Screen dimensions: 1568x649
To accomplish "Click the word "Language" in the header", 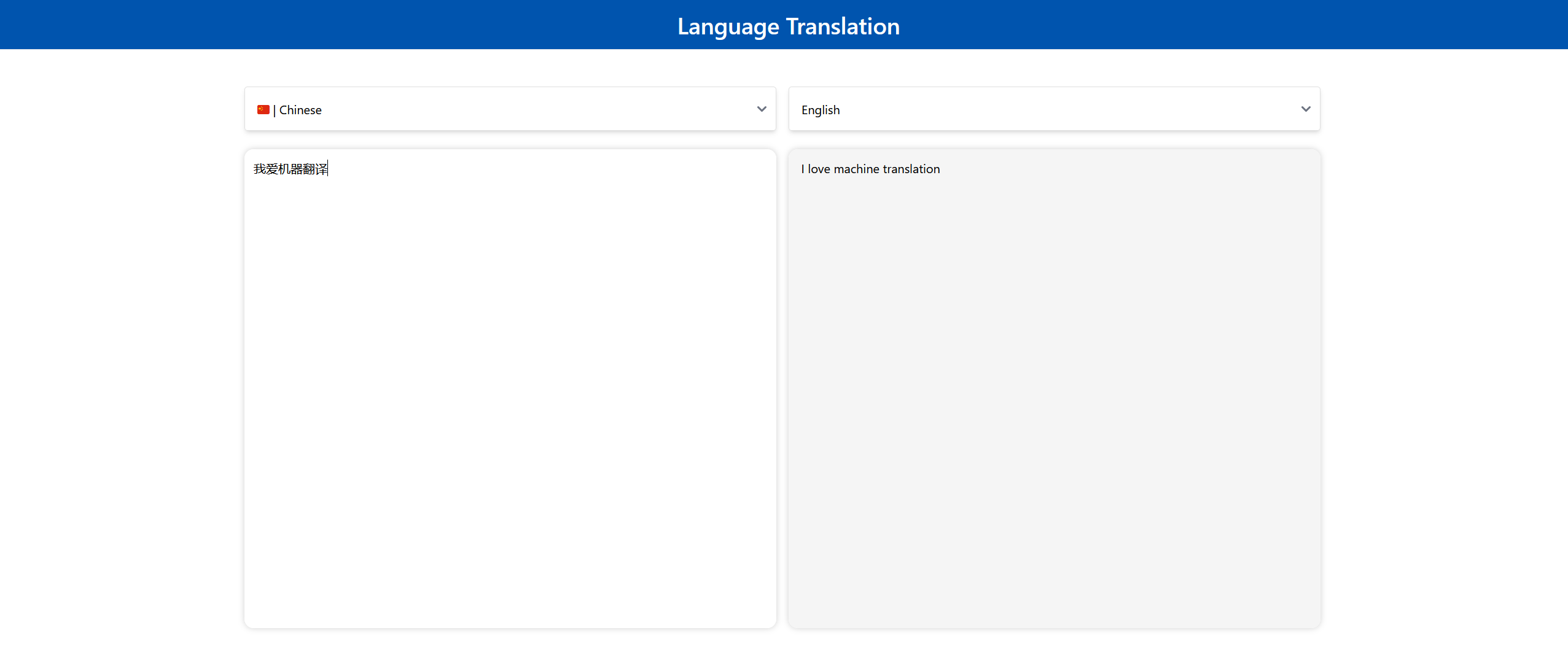I will pos(728,26).
